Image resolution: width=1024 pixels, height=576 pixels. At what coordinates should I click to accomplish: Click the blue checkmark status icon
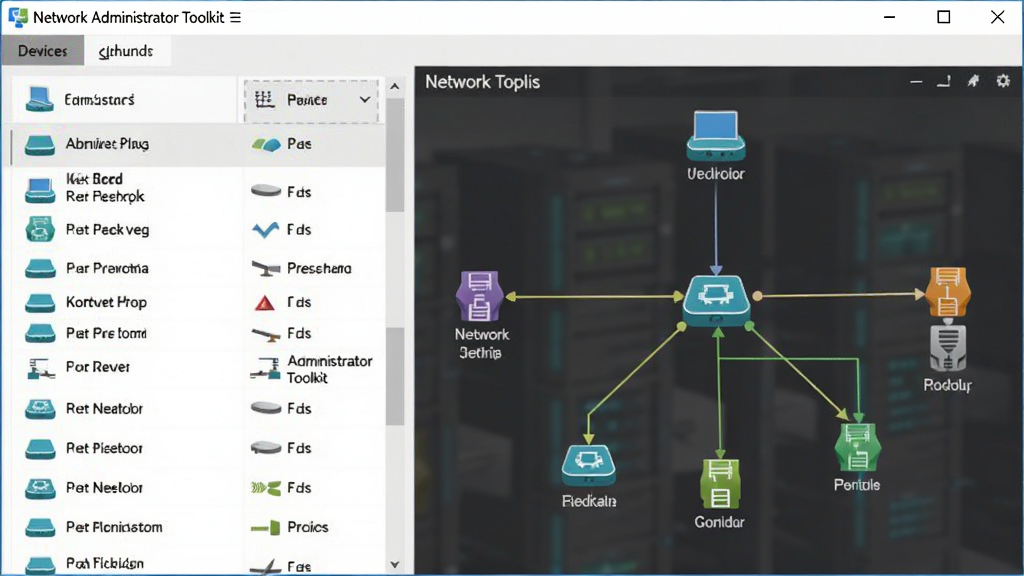tap(265, 230)
